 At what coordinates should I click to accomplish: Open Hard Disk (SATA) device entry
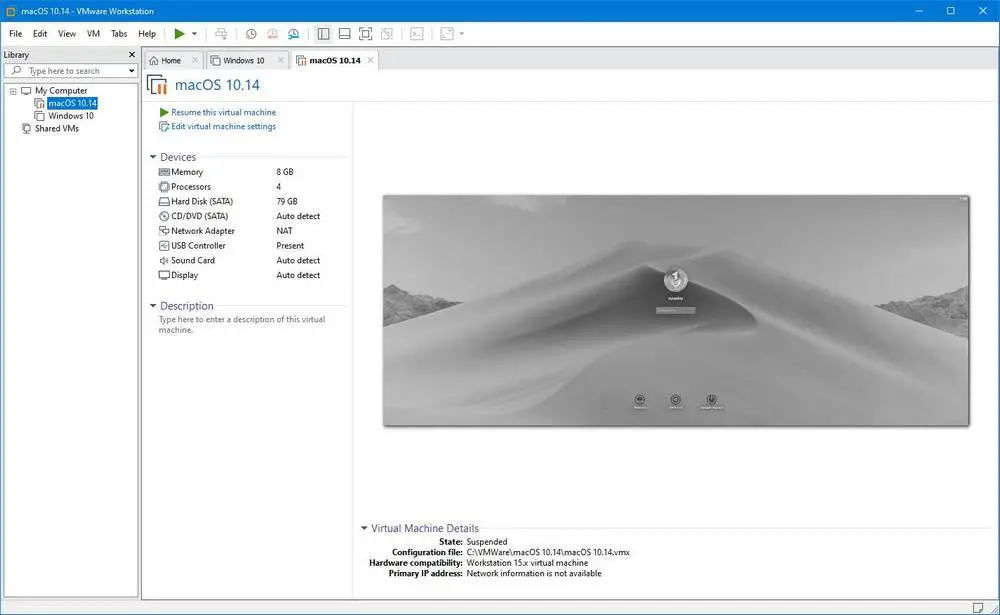(x=202, y=202)
